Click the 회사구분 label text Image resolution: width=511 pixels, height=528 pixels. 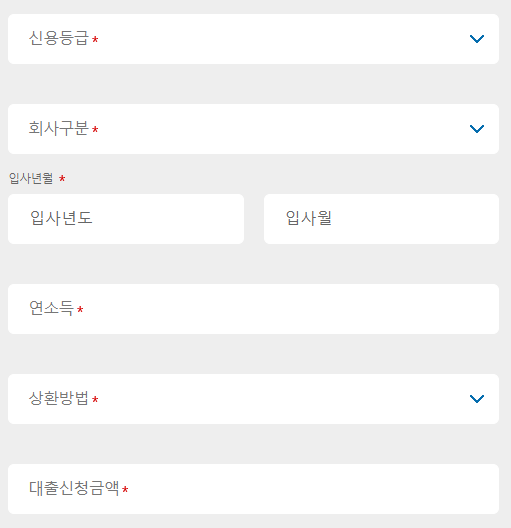(59, 128)
